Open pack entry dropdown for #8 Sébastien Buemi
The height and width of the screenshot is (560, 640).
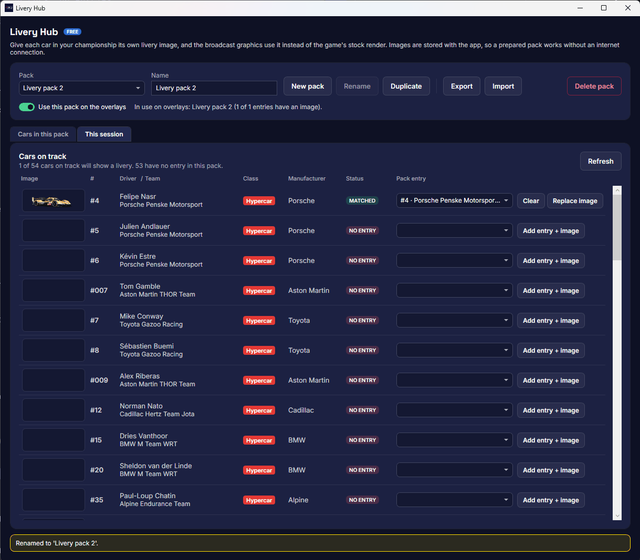(454, 350)
